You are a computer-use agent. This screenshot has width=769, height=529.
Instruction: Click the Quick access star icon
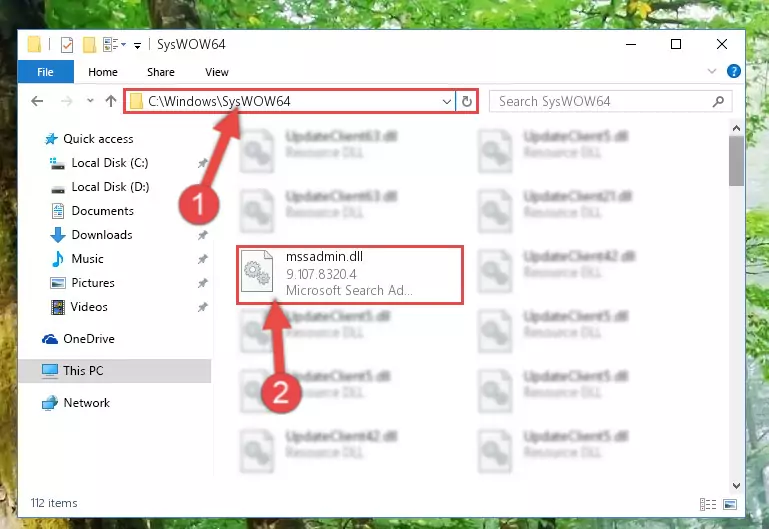pyautogui.click(x=51, y=139)
